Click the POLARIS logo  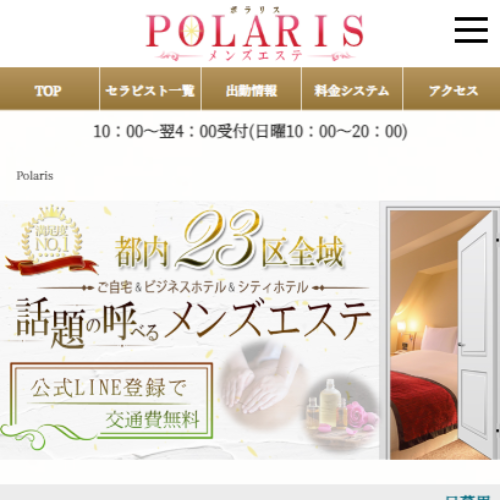point(255,33)
